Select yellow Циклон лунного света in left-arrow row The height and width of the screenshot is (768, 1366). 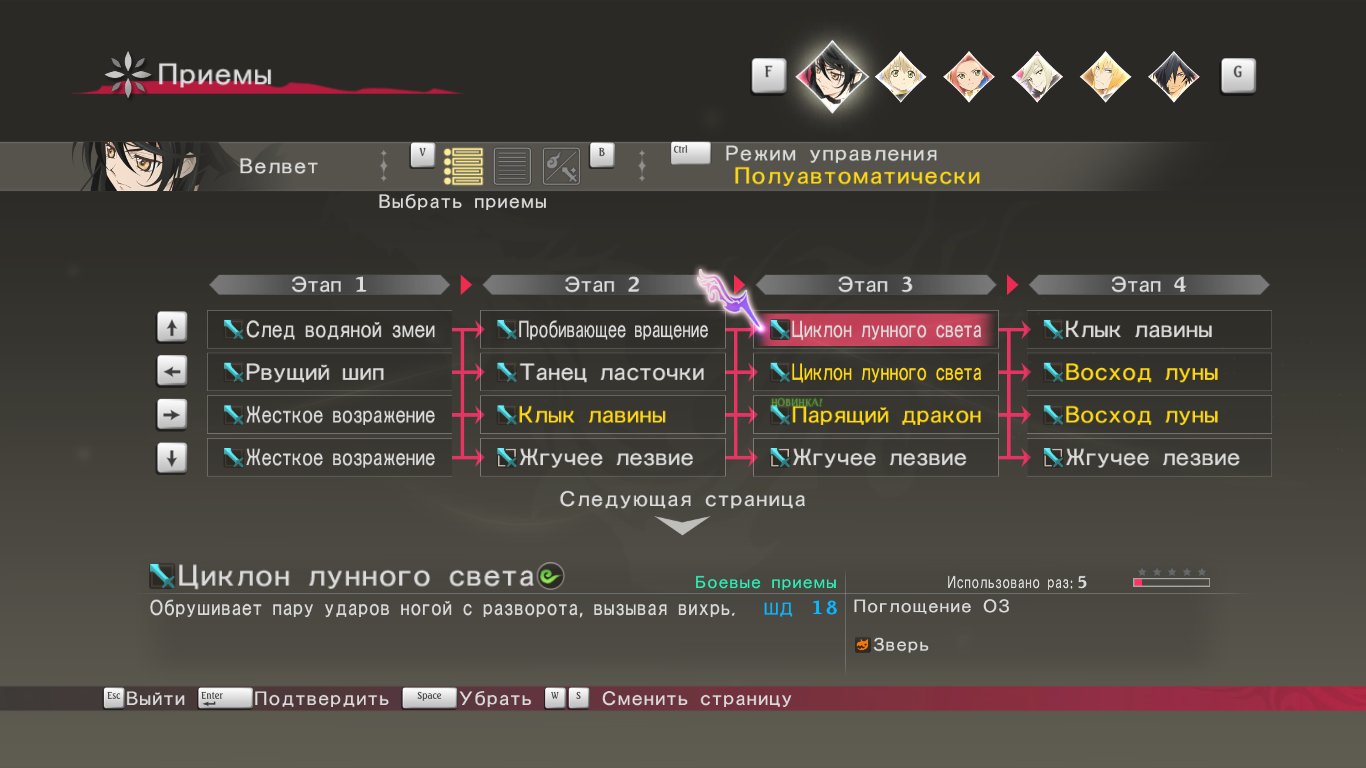(x=876, y=373)
